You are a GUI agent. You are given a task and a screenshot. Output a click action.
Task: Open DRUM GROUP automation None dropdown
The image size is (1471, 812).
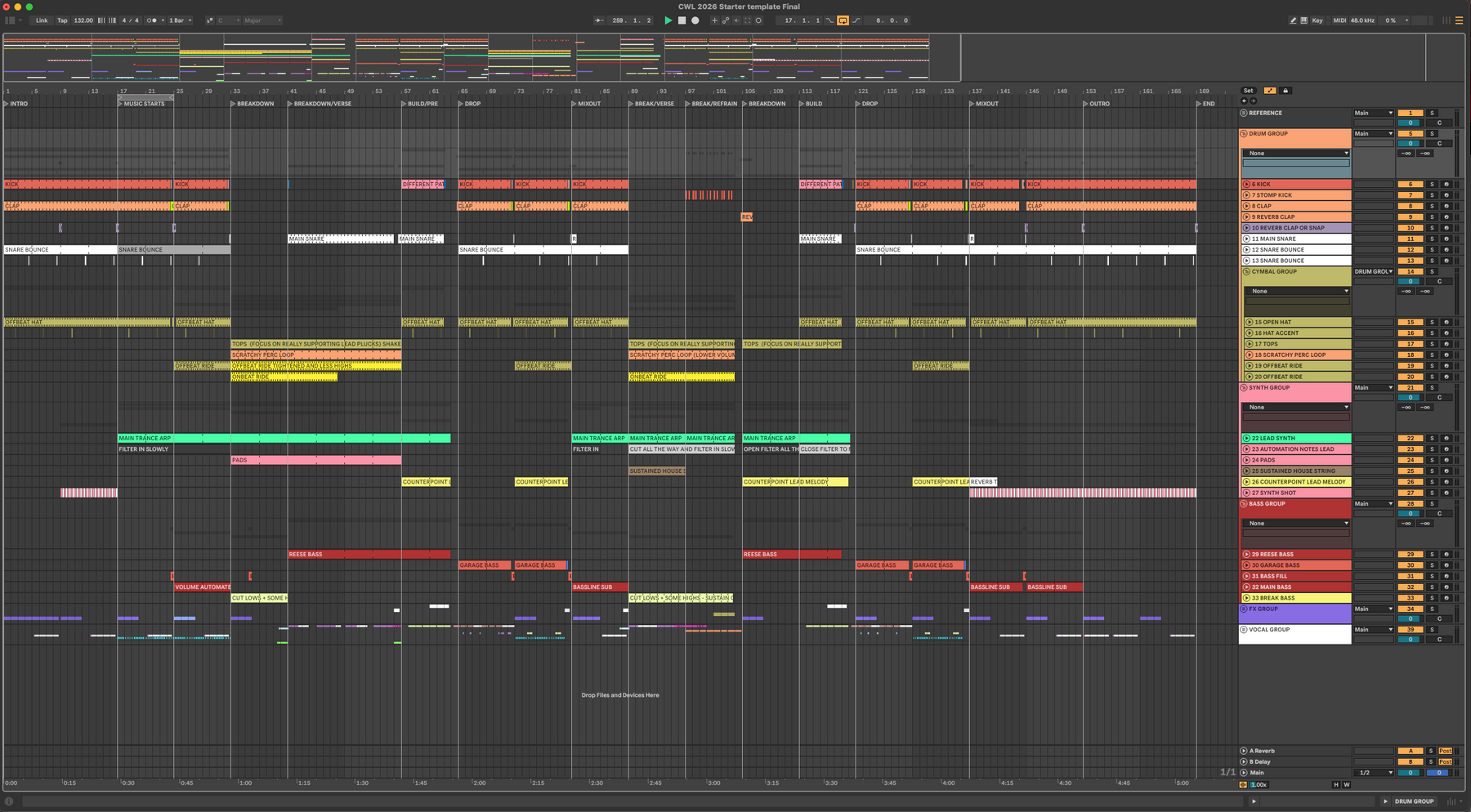click(1296, 154)
